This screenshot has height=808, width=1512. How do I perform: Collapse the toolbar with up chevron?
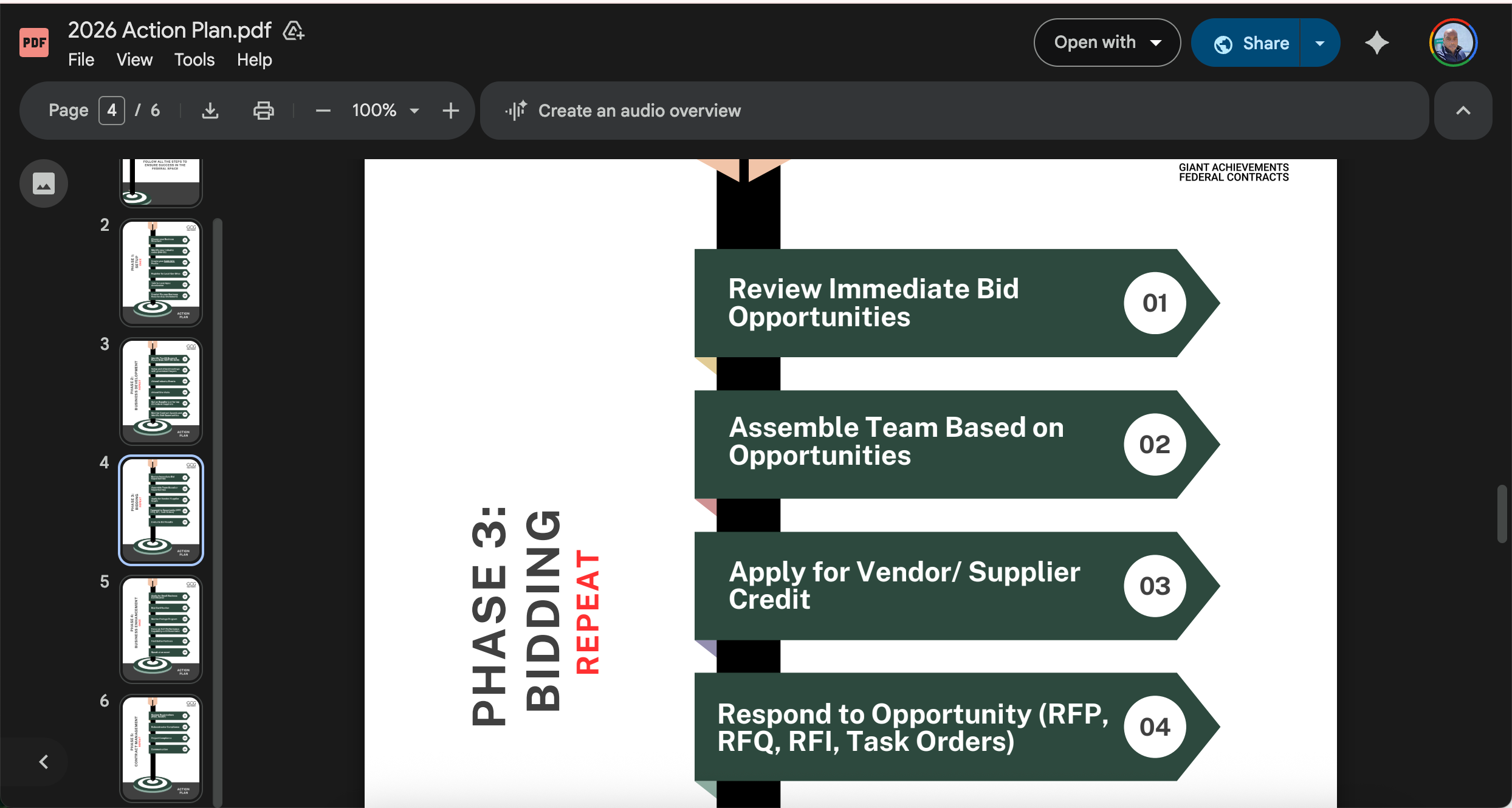[1463, 111]
